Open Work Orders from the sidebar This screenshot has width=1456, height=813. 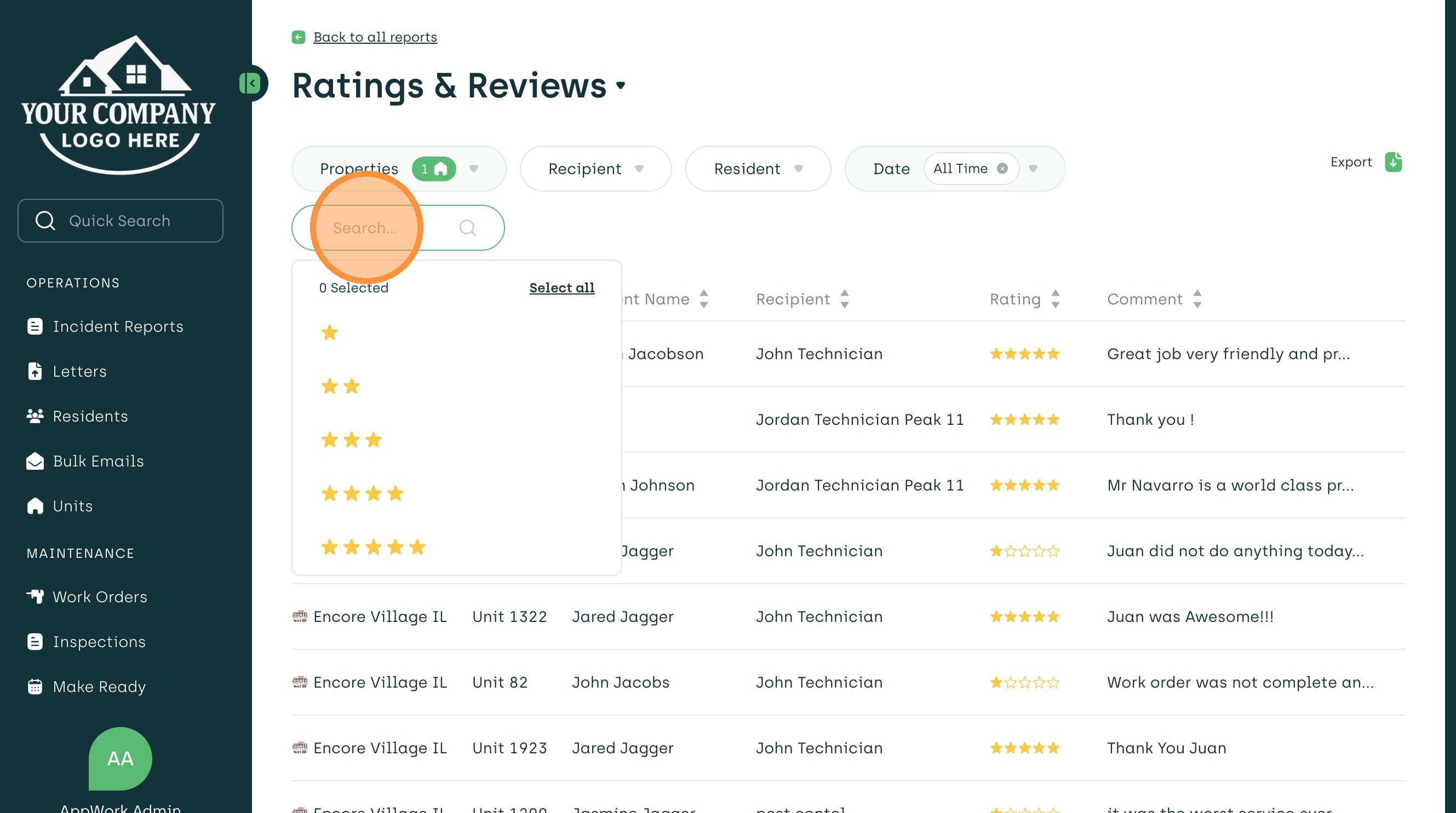[100, 597]
